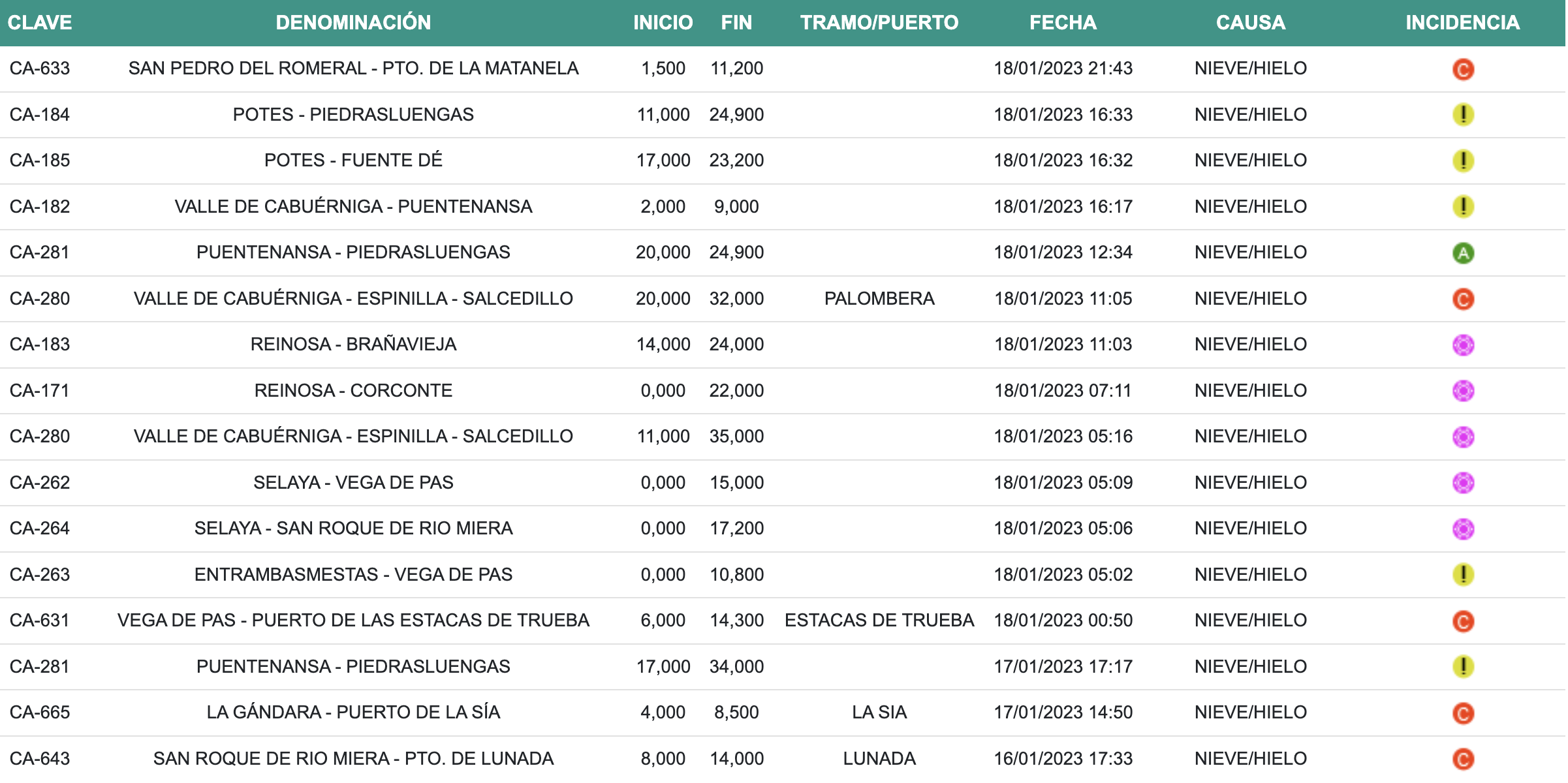Sort by the CLAVE column header
The image size is (1568, 783).
tap(40, 23)
